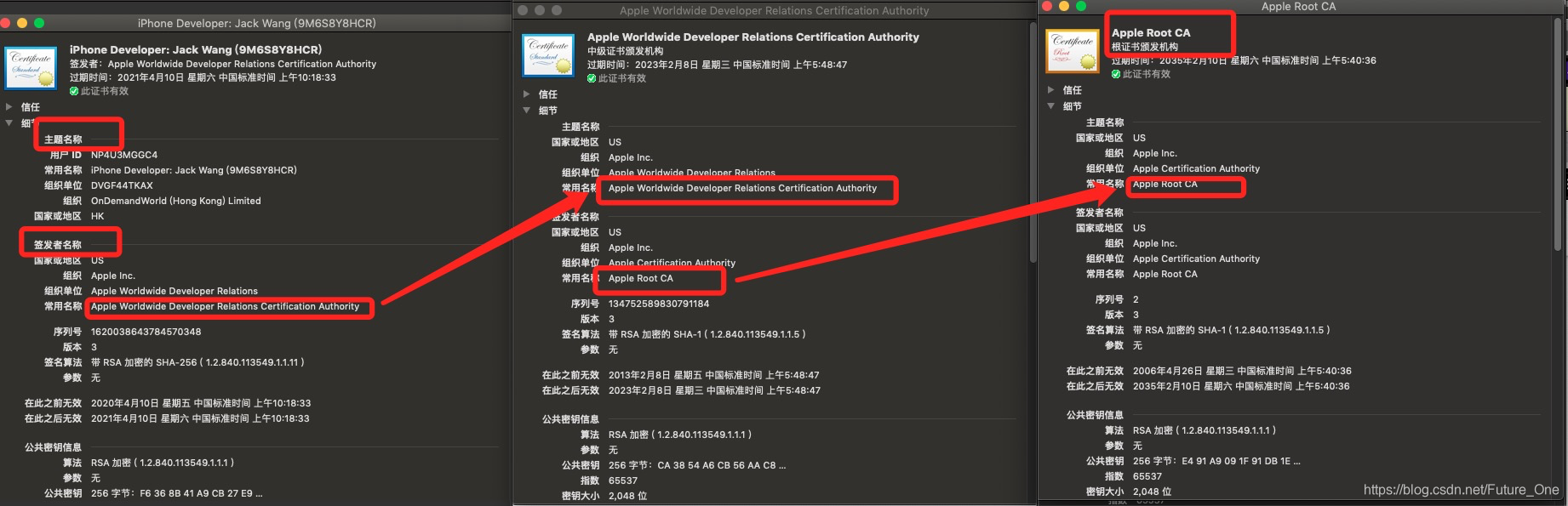Select user ID value NP4U3MGGC4
The image size is (1568, 506).
click(124, 155)
